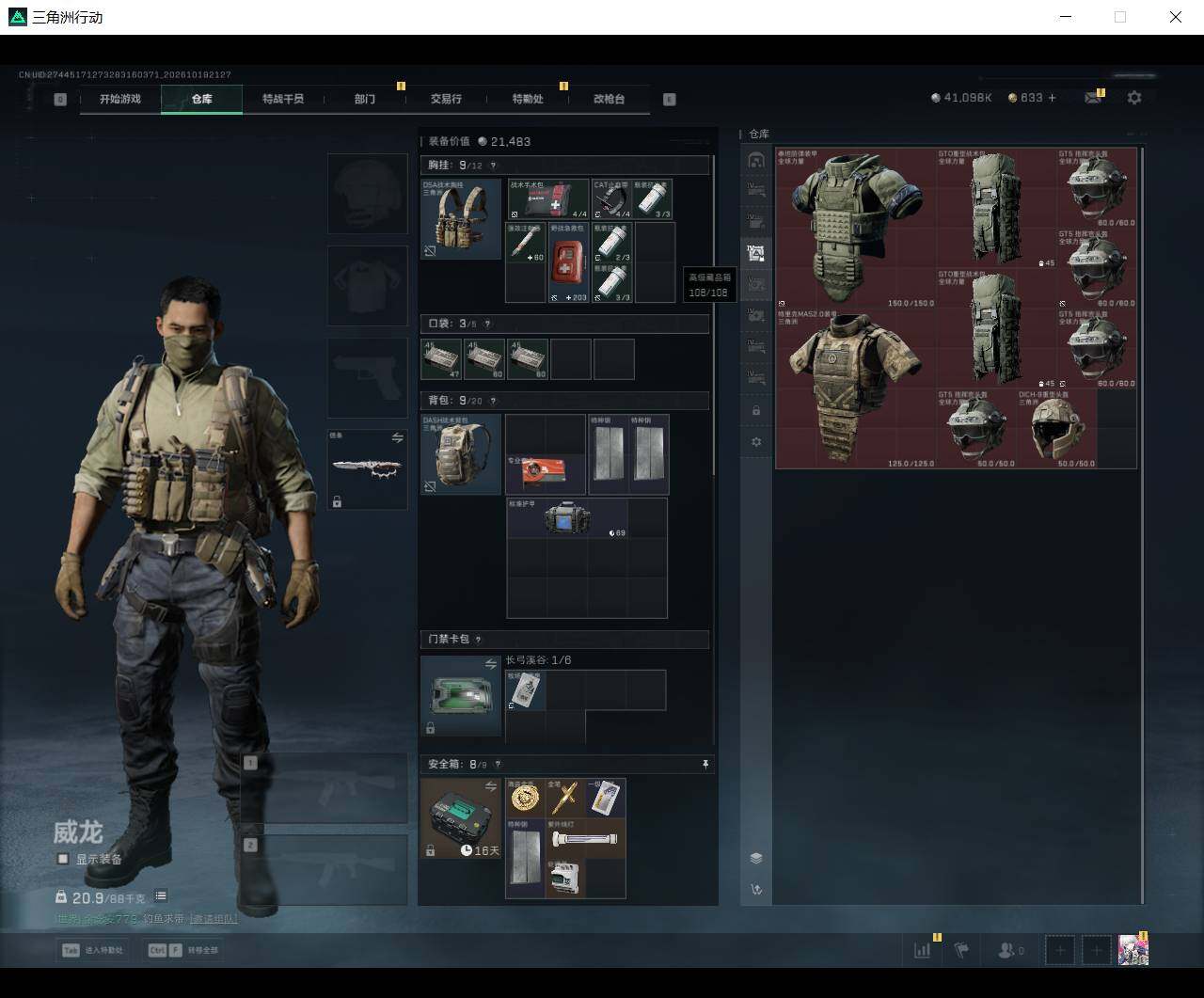The height and width of the screenshot is (998, 1204).
Task: Select the DSA tactical chest rig
Action: pyautogui.click(x=461, y=219)
